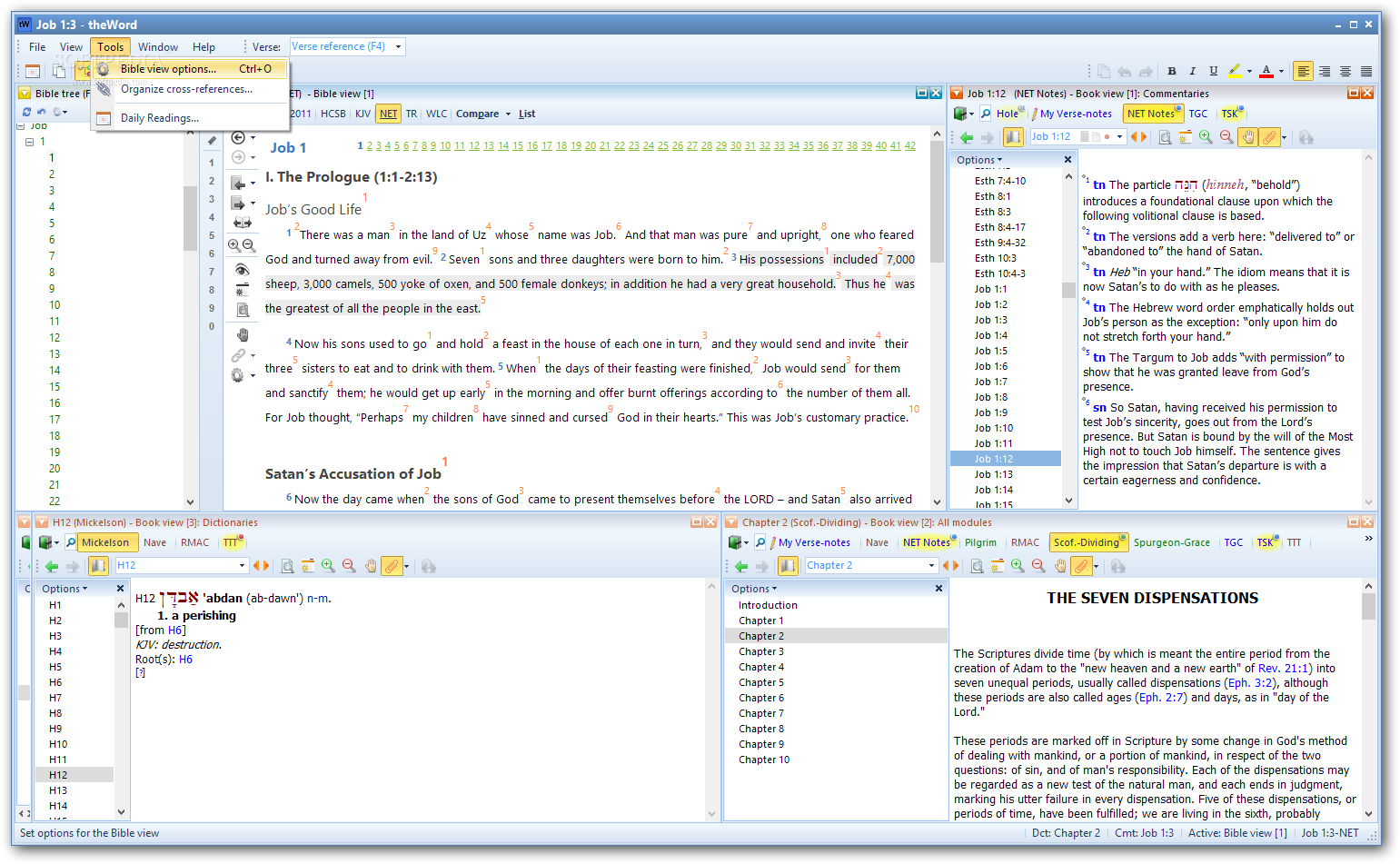Viewport: 1400px width, 864px height.
Task: Click the Verse reference input field
Action: [341, 46]
